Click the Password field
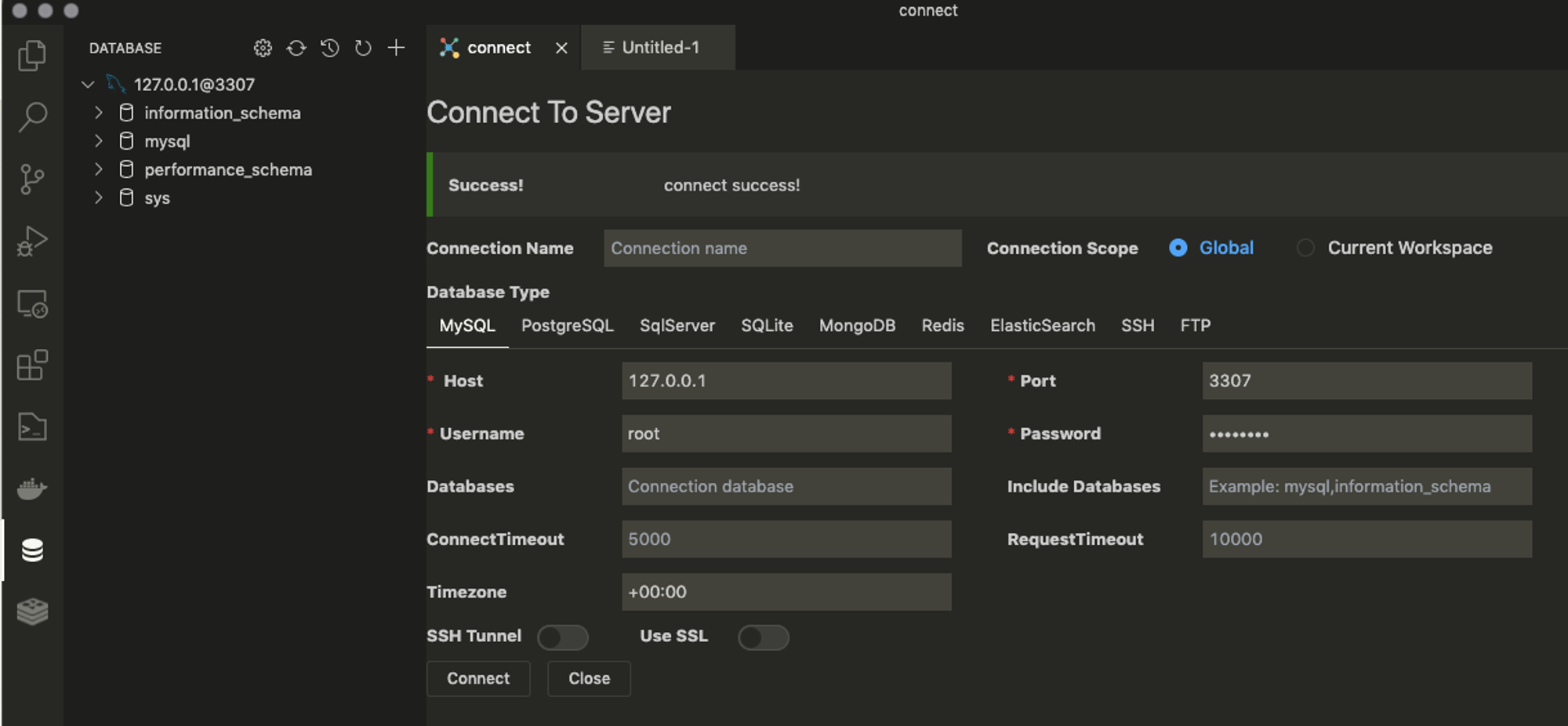The image size is (1568, 726). 1367,434
